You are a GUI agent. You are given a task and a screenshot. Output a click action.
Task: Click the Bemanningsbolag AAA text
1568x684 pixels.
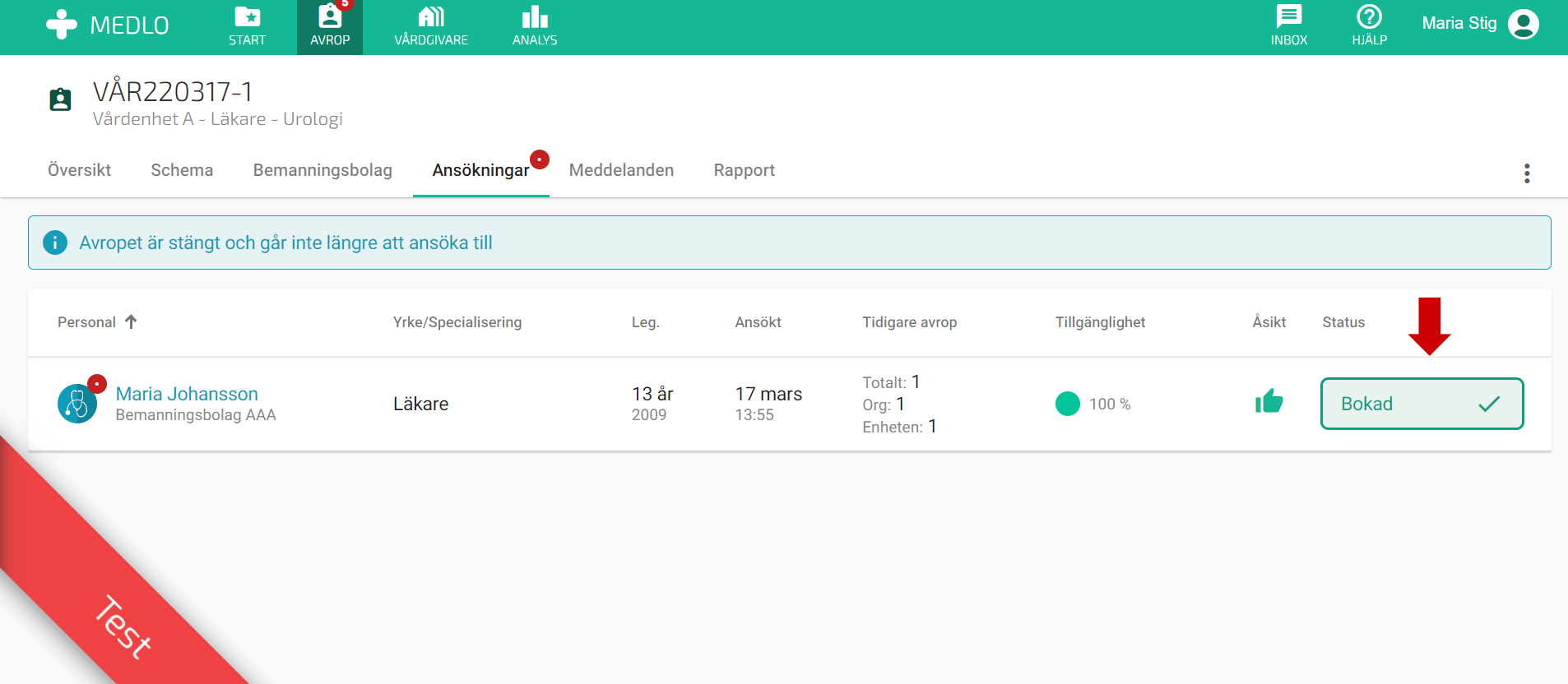[196, 415]
